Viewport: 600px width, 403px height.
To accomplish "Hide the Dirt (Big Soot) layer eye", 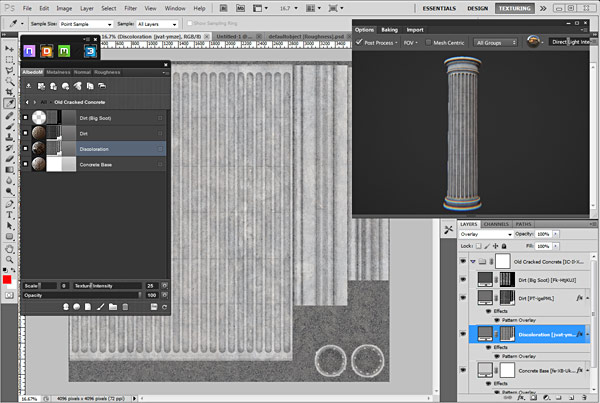I will [x=463, y=280].
